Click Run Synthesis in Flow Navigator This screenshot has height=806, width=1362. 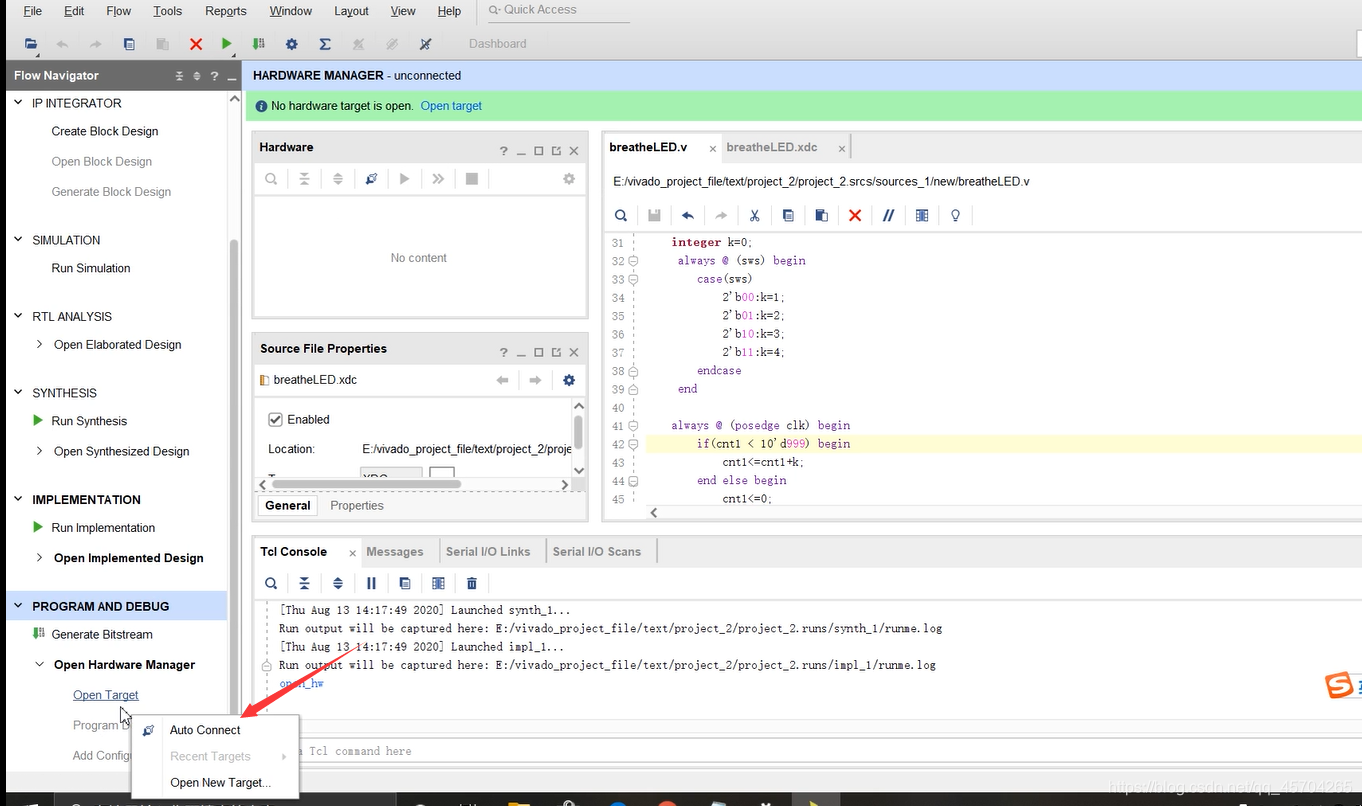click(89, 421)
